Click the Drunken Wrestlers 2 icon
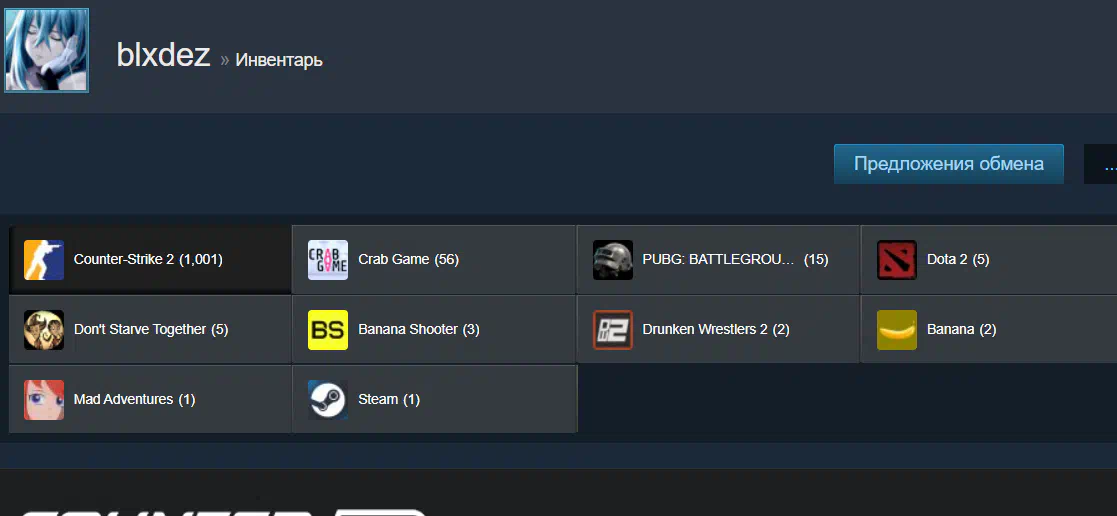The width and height of the screenshot is (1117, 516). coord(613,329)
